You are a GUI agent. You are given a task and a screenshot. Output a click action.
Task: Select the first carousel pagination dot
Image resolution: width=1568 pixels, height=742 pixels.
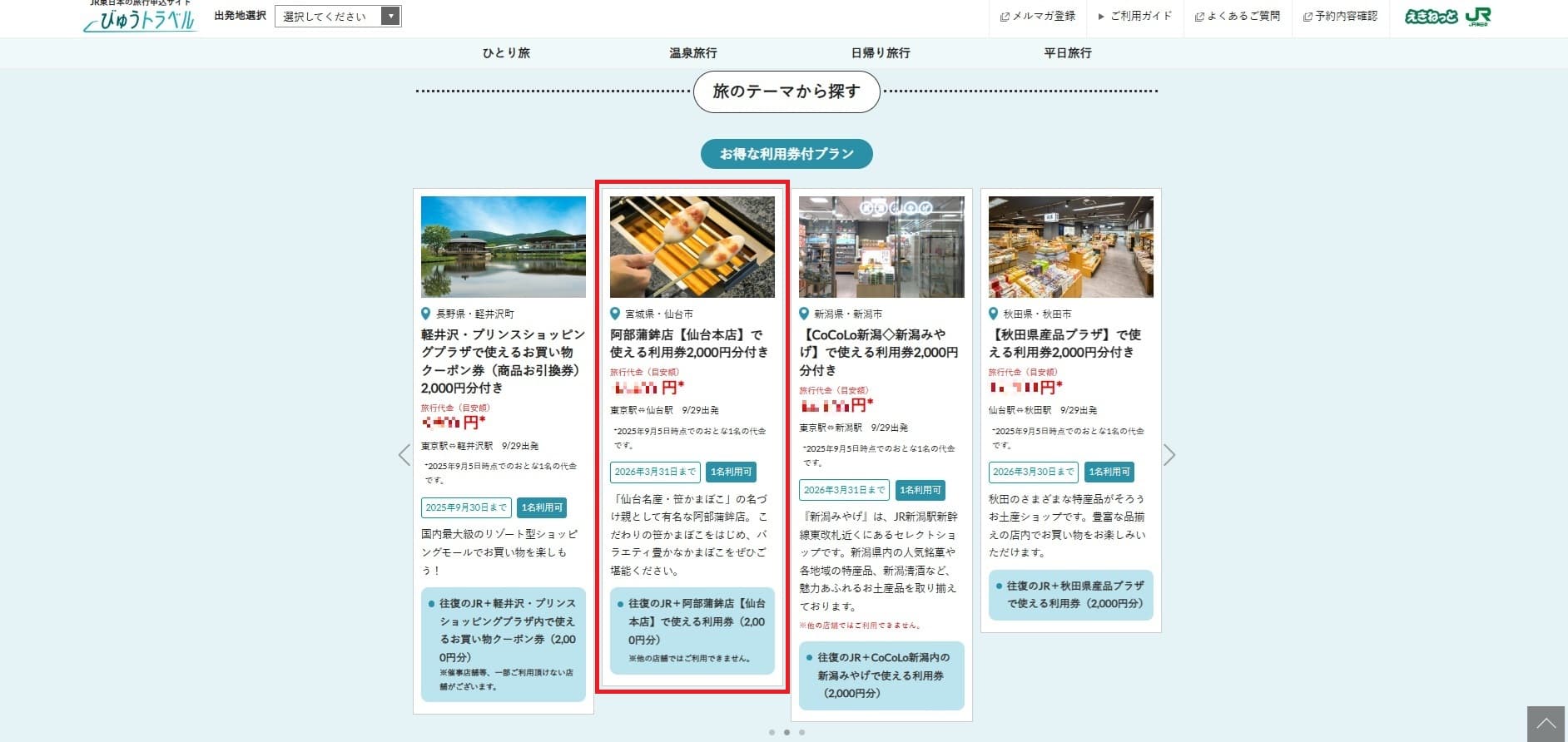pos(772,733)
